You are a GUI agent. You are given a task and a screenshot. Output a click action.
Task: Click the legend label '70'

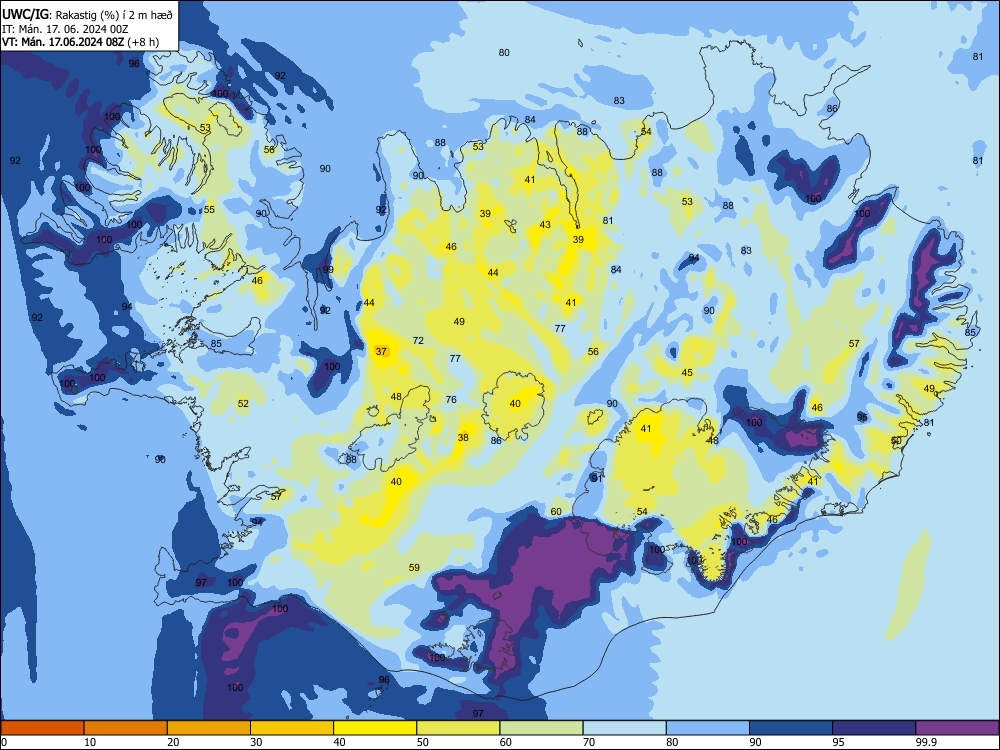pyautogui.click(x=589, y=742)
